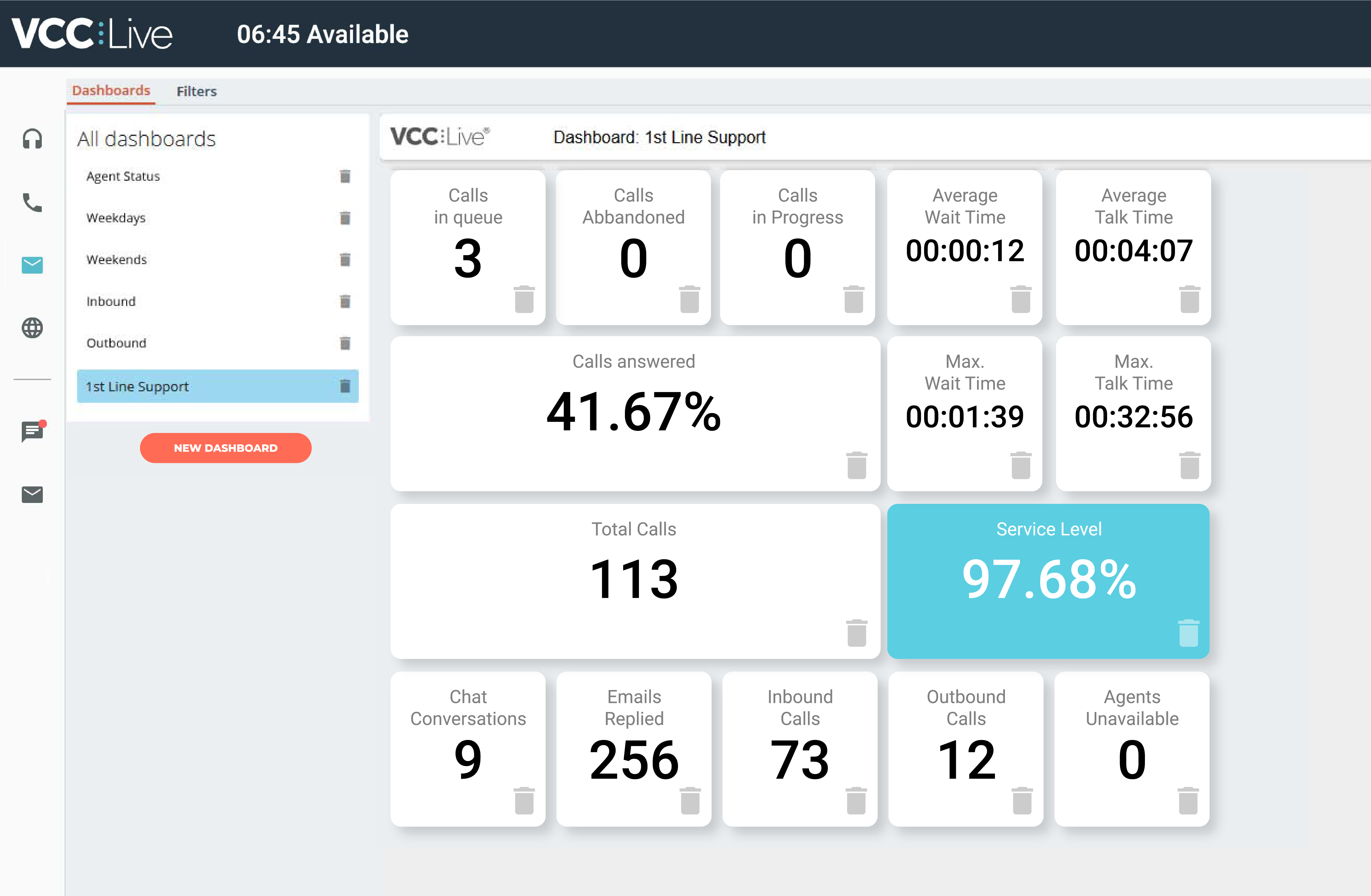This screenshot has width=1371, height=896.
Task: Open the Outbound dashboard from list
Action: point(116,343)
